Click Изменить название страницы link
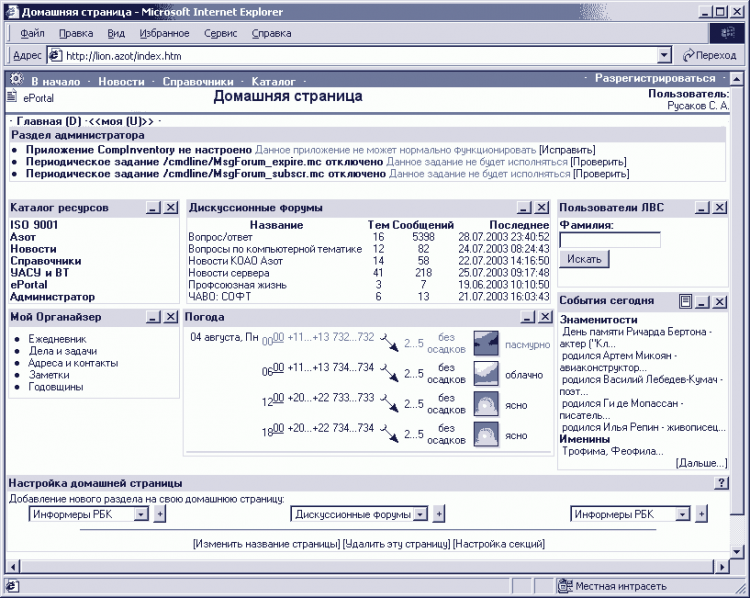 pos(266,544)
